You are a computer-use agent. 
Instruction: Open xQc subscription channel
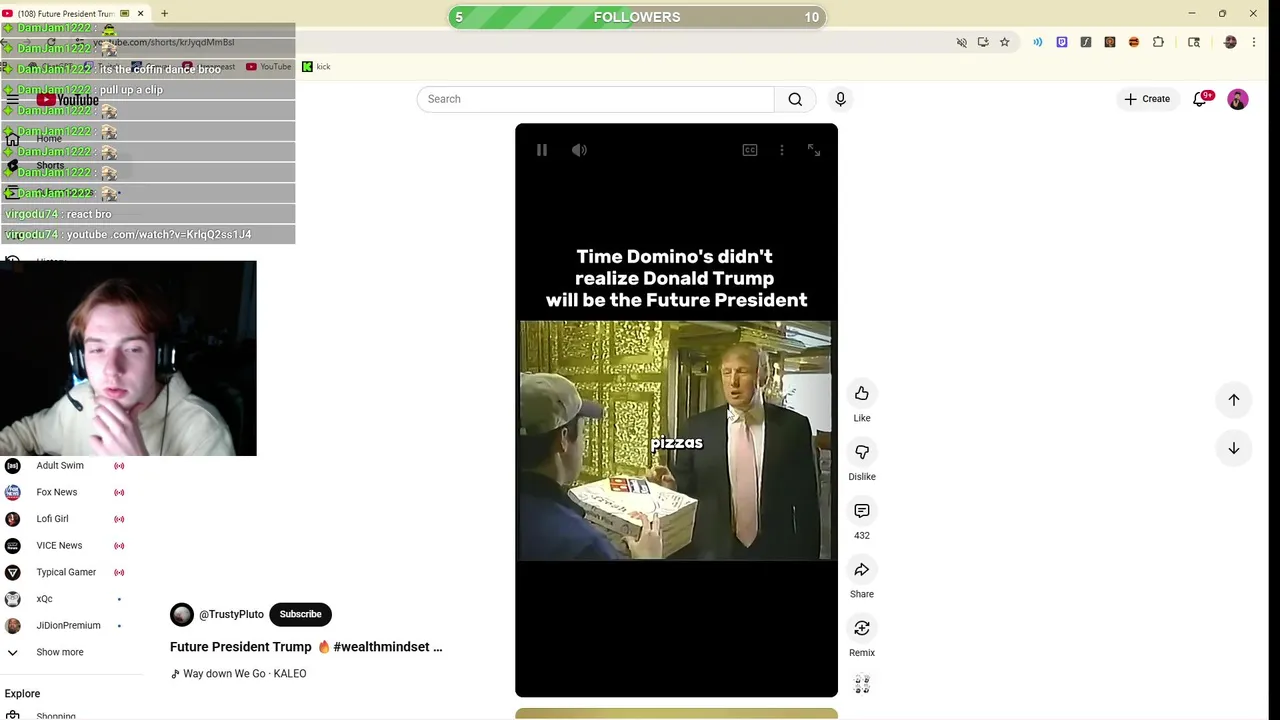coord(44,599)
